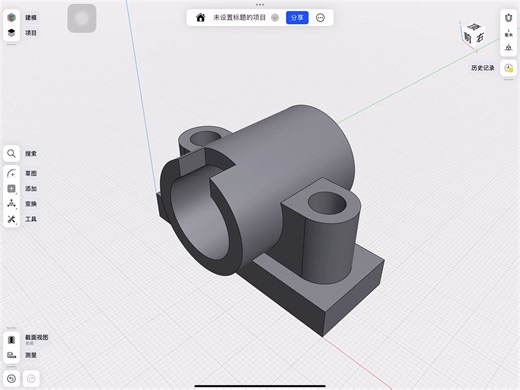Open the more options ellipsis icon

320,18
